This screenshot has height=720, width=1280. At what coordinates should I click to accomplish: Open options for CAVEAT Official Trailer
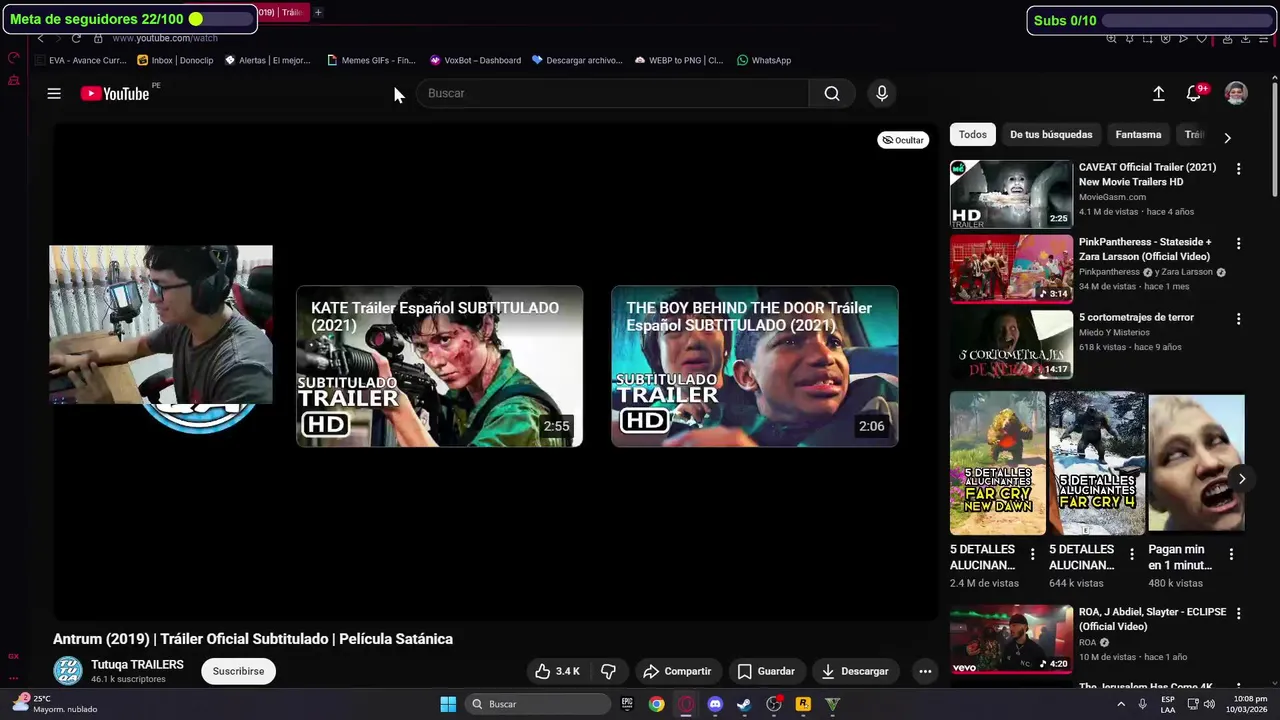click(1238, 169)
